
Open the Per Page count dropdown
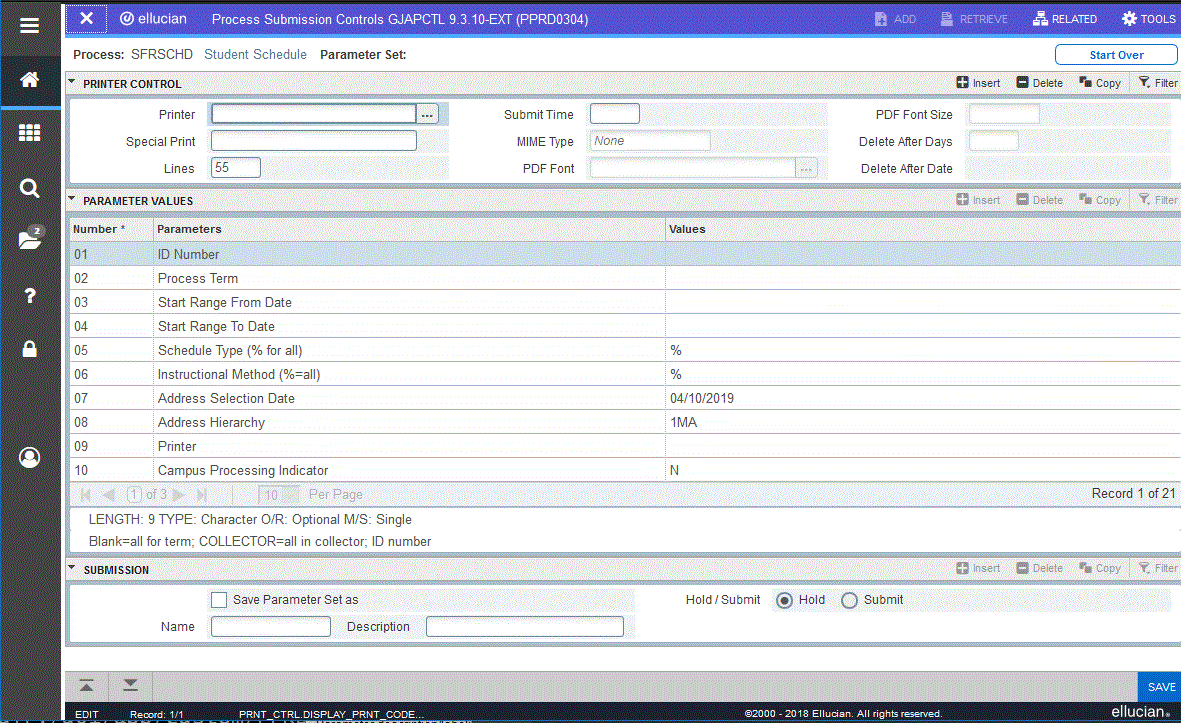pos(279,495)
